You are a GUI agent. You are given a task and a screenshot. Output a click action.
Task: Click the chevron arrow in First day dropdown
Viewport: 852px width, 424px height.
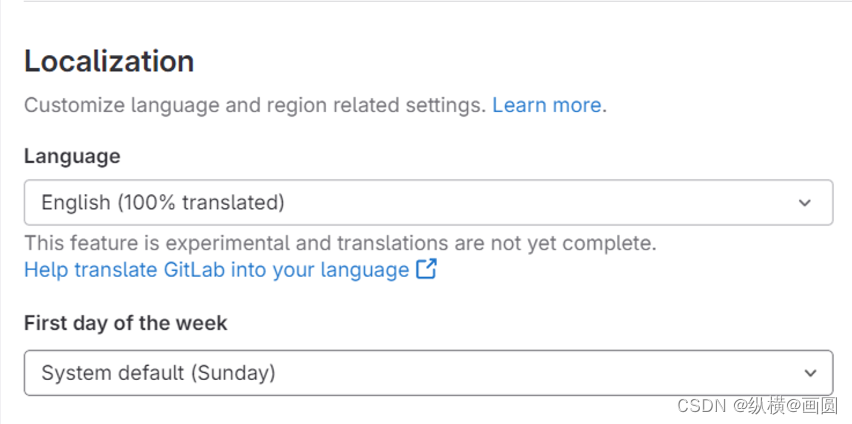(810, 373)
